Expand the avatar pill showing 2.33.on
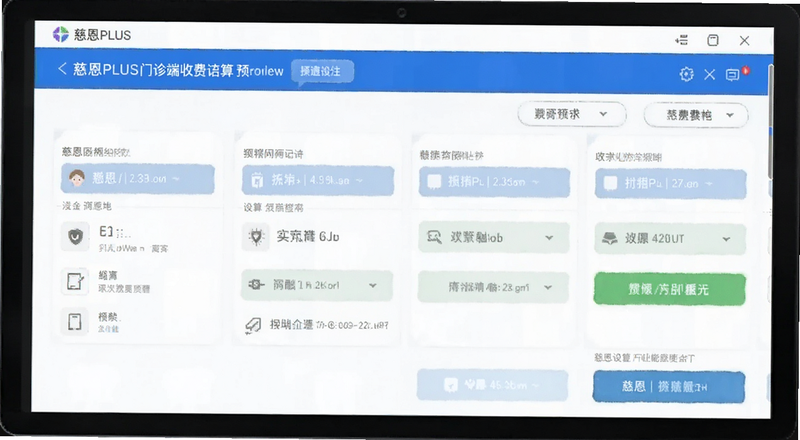This screenshot has width=800, height=440. (x=138, y=179)
